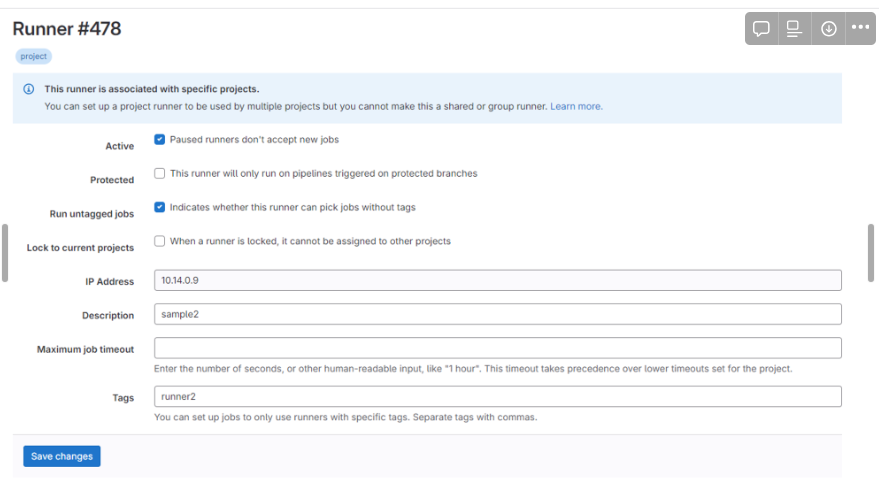This screenshot has height=483, width=879.
Task: Enable the Protected checkbox
Action: [x=160, y=174]
